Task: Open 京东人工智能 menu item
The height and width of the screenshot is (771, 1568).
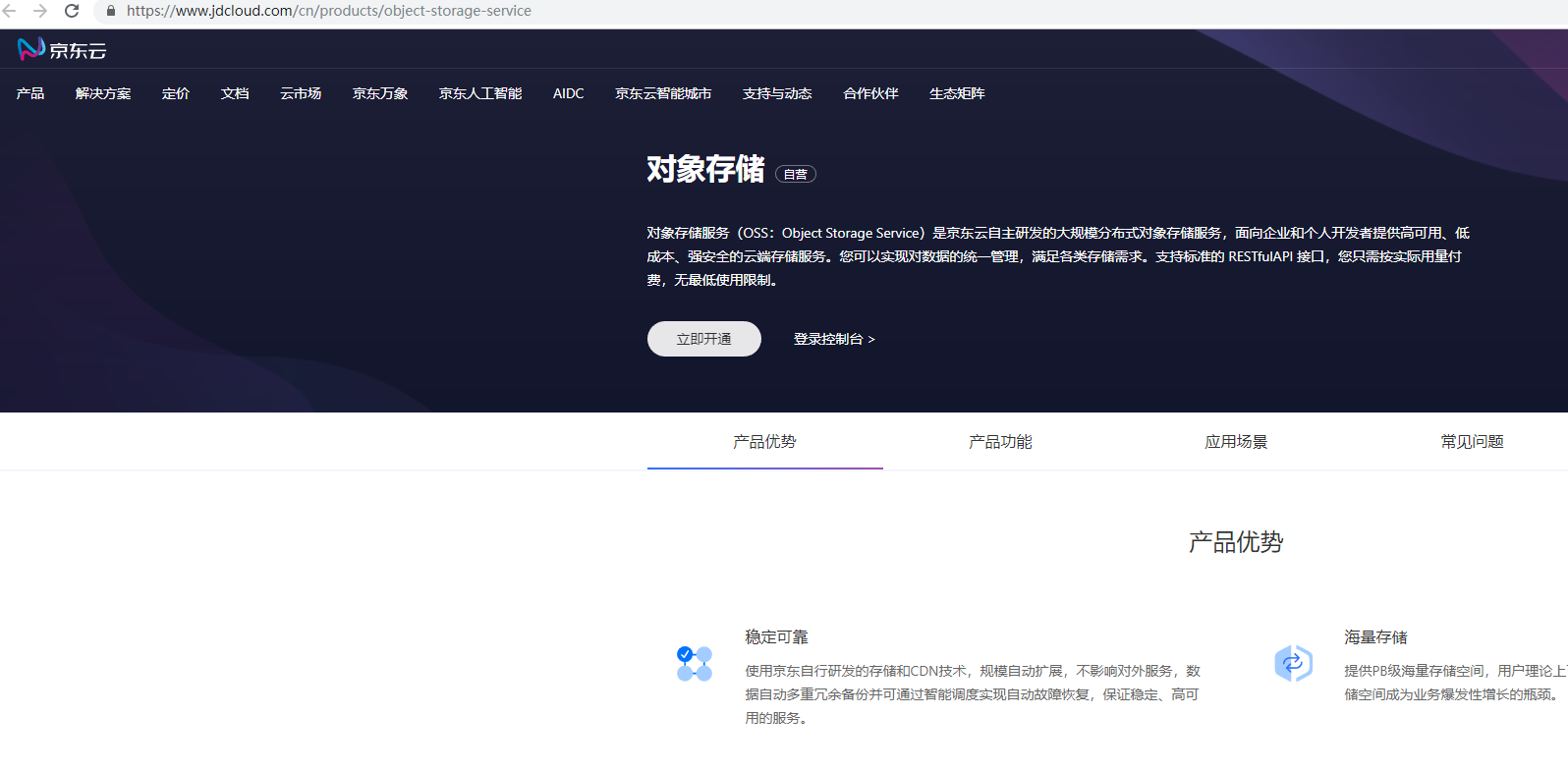Action: tap(480, 93)
